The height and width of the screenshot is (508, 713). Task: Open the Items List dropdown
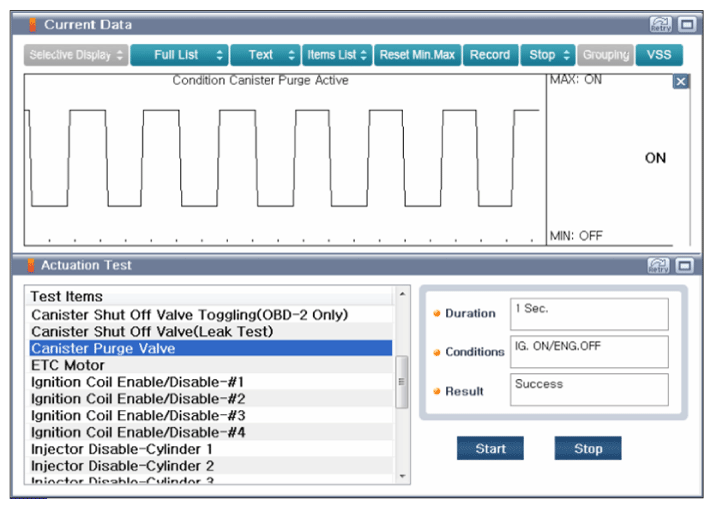pos(337,55)
